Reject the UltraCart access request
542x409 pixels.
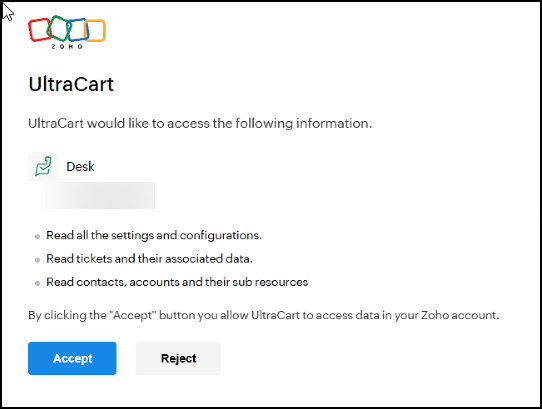coord(178,358)
